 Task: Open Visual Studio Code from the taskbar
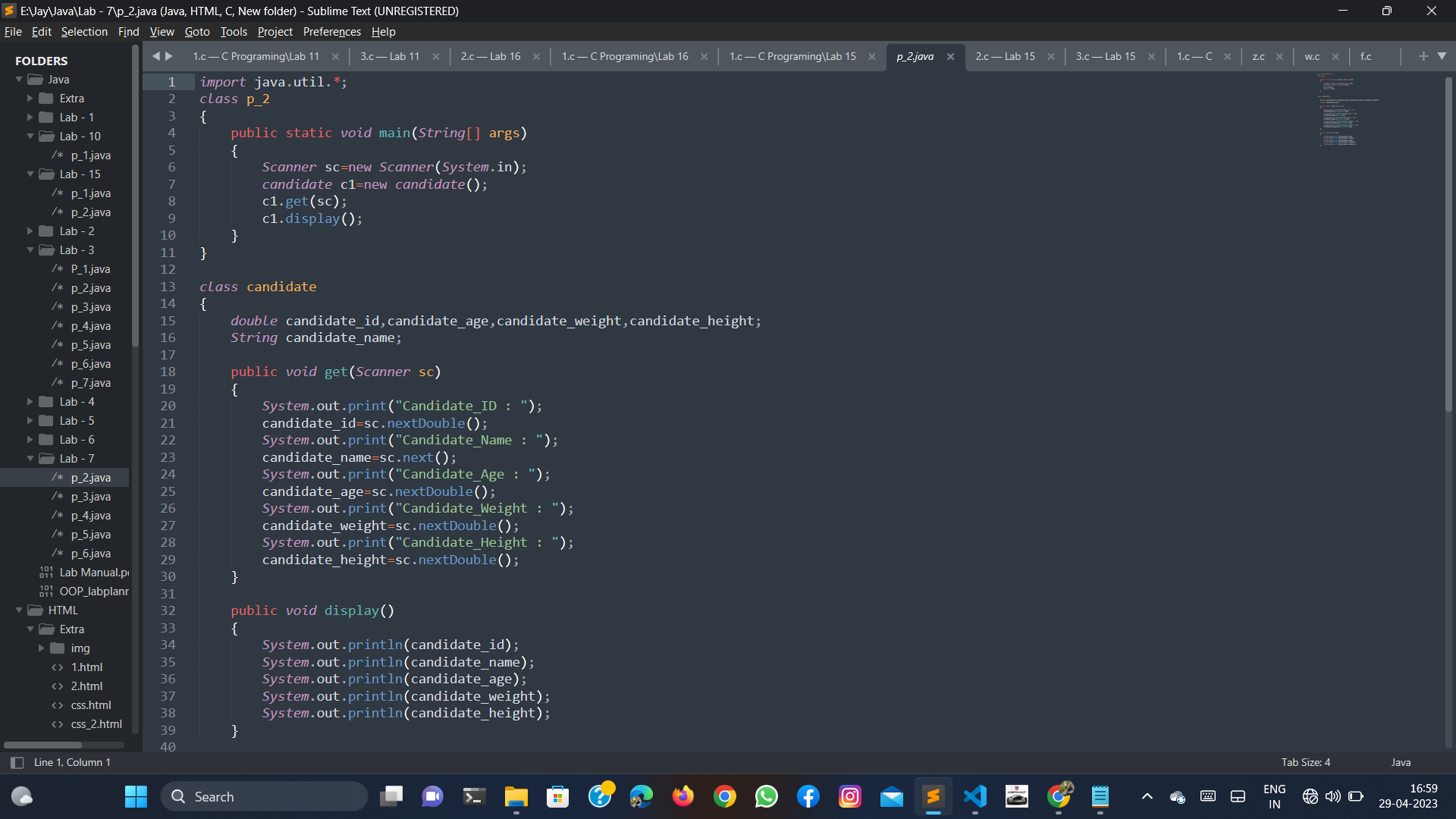tap(975, 796)
